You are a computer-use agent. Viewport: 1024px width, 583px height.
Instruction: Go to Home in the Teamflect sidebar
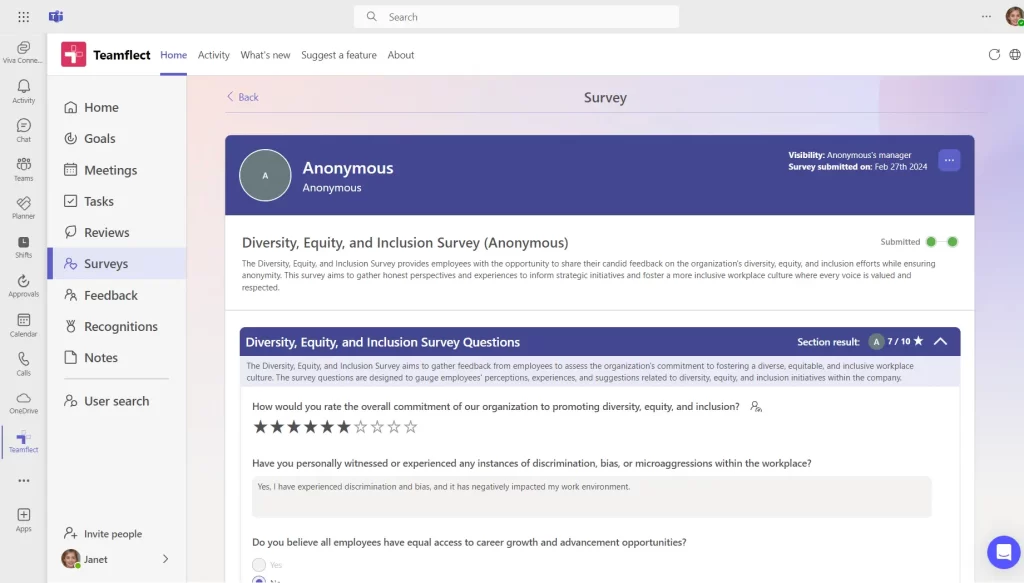point(116,107)
